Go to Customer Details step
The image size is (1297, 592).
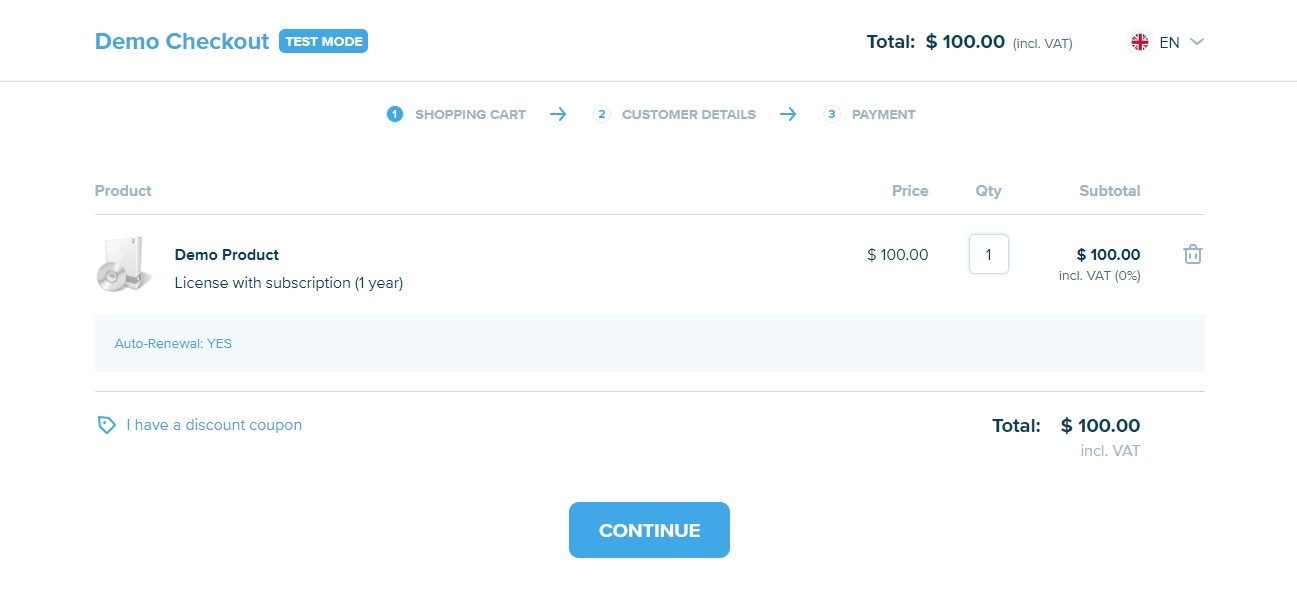coord(688,114)
